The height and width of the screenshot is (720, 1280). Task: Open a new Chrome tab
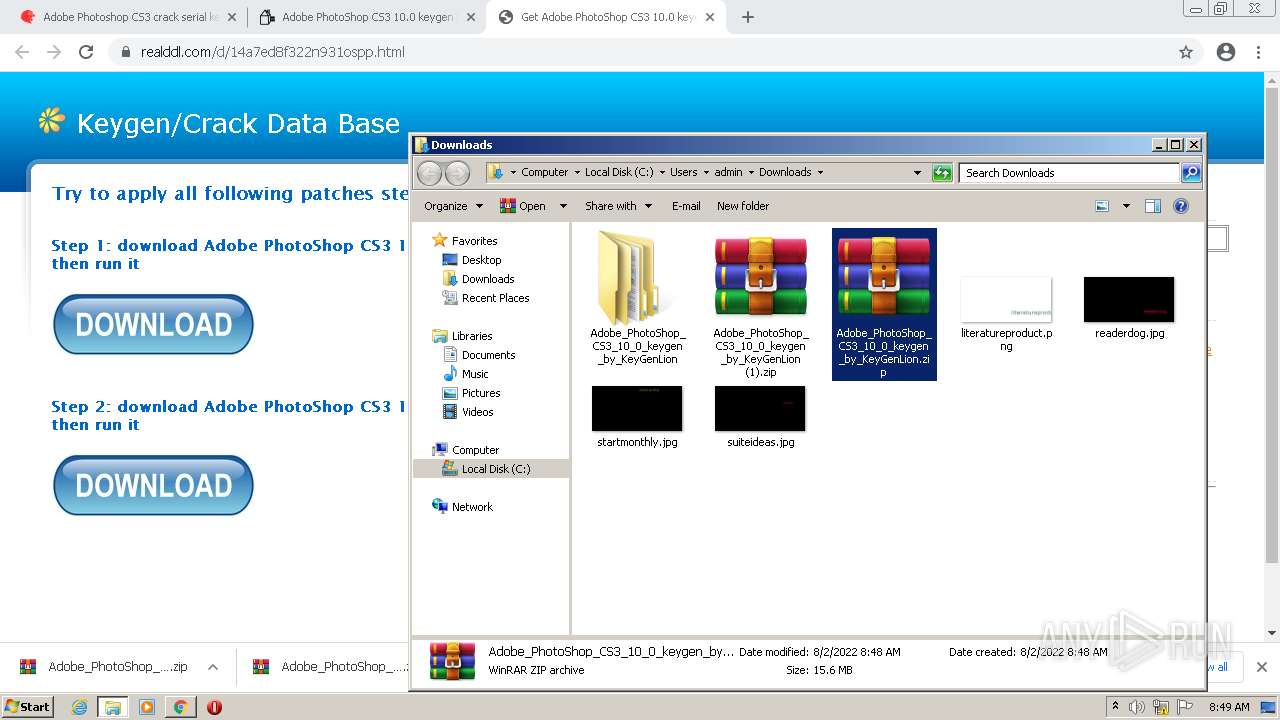coord(748,17)
